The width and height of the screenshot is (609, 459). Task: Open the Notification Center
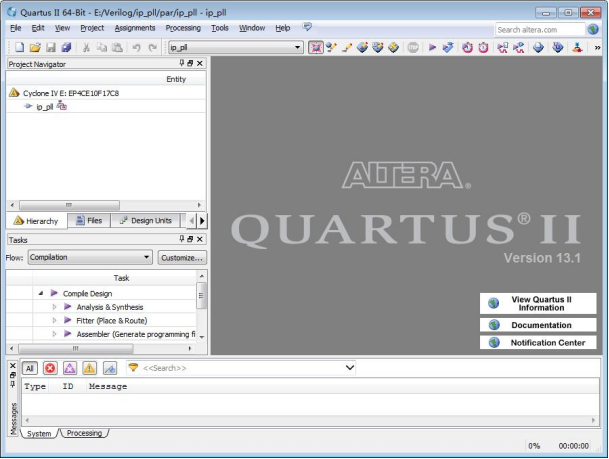538,343
